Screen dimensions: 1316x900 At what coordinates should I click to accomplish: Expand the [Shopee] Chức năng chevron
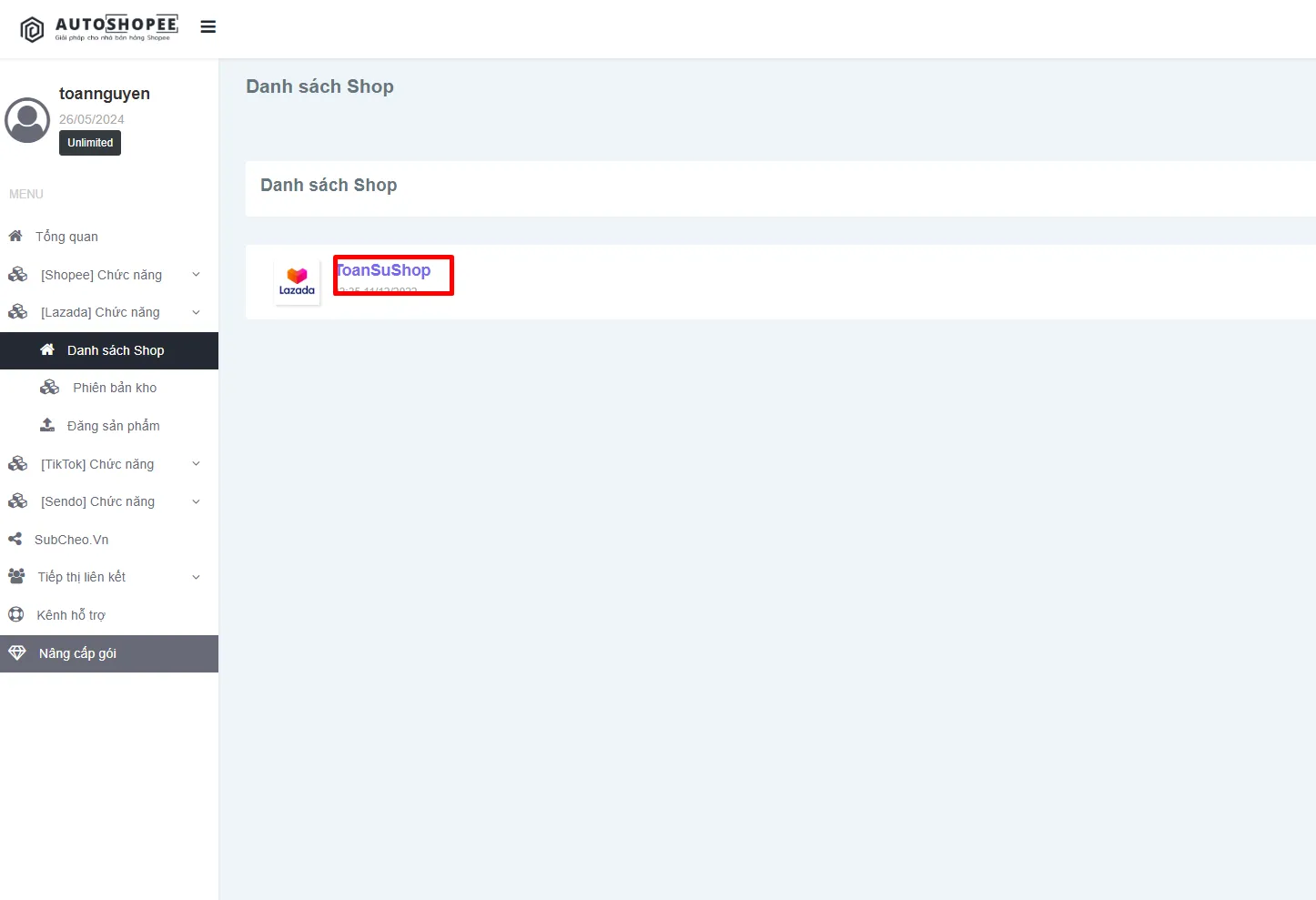click(x=196, y=275)
